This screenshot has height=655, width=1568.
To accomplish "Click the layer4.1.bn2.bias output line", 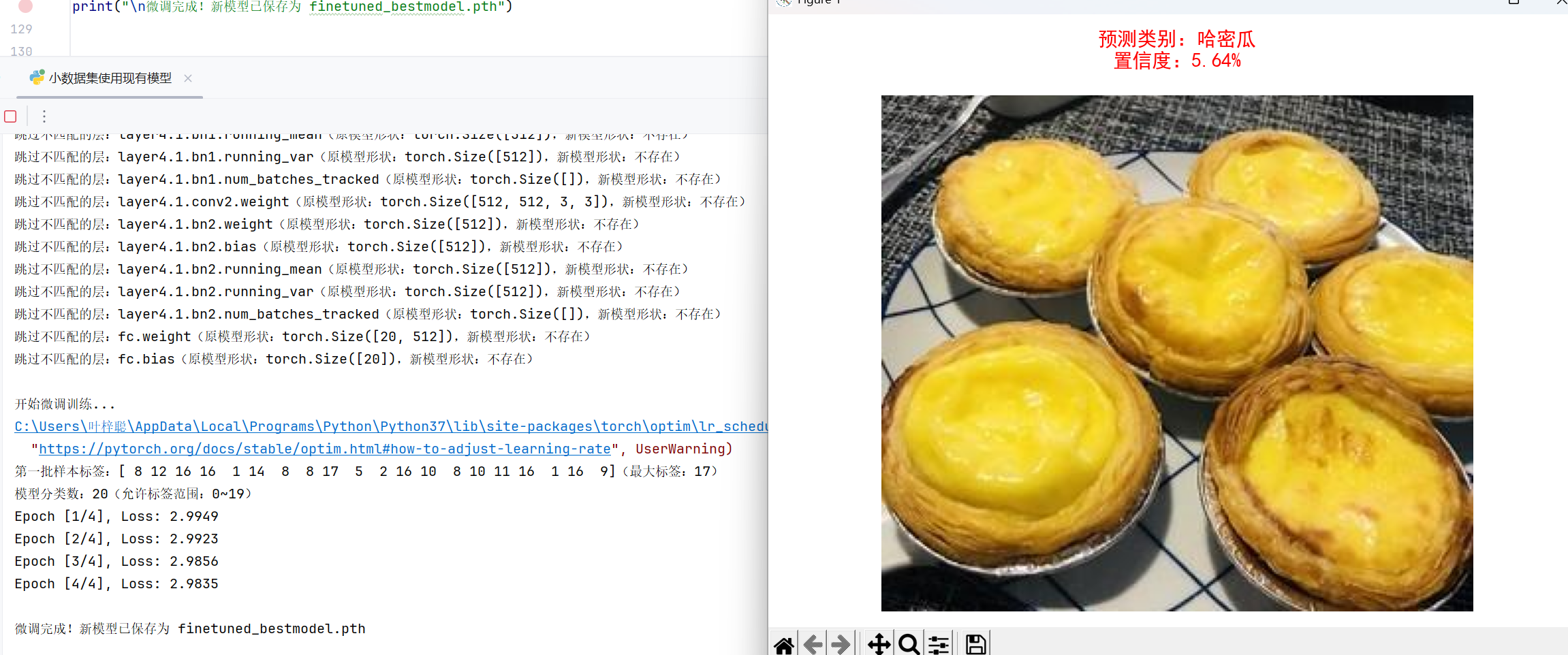I will coord(319,246).
